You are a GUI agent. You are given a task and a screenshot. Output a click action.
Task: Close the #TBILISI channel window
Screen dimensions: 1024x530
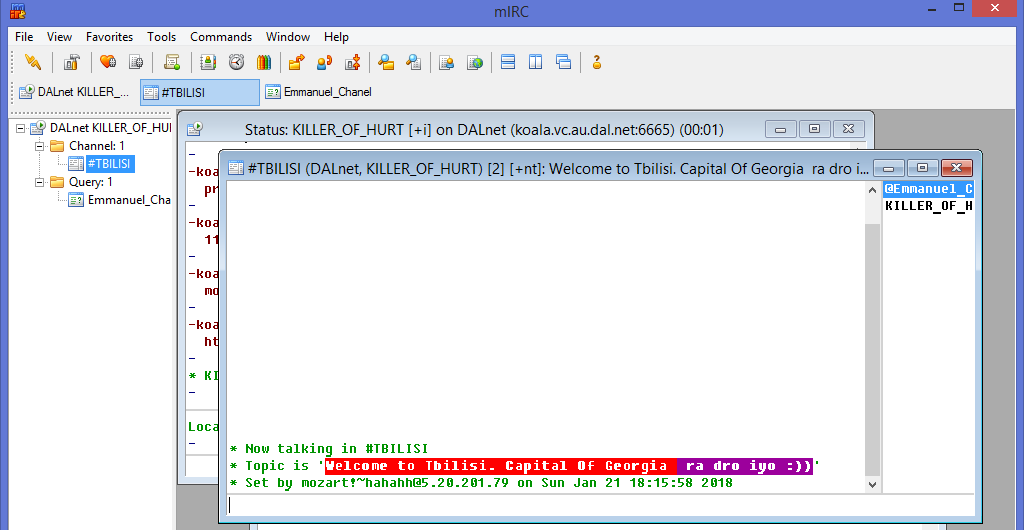957,168
